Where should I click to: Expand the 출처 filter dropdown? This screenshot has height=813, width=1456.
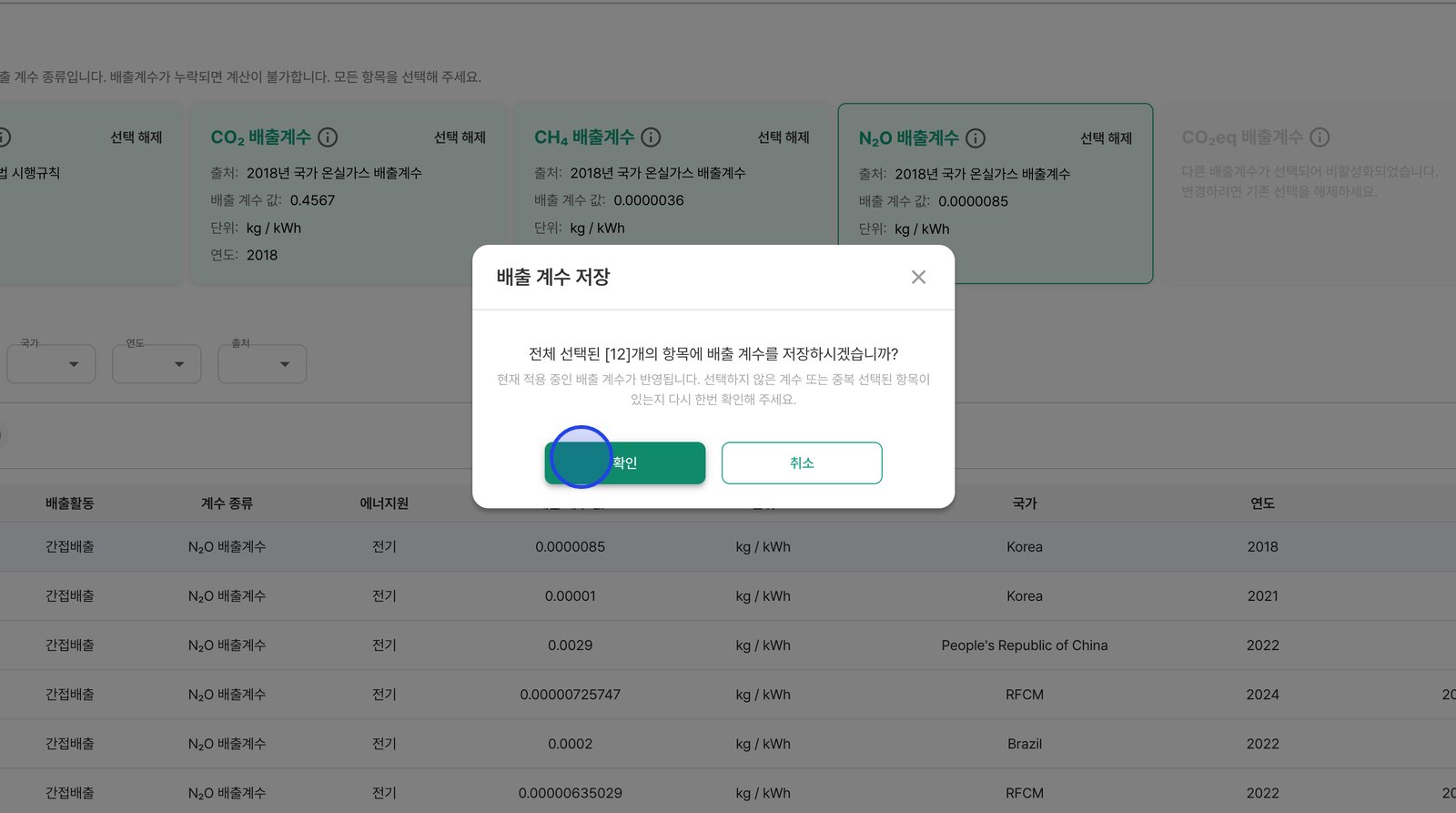(x=262, y=364)
